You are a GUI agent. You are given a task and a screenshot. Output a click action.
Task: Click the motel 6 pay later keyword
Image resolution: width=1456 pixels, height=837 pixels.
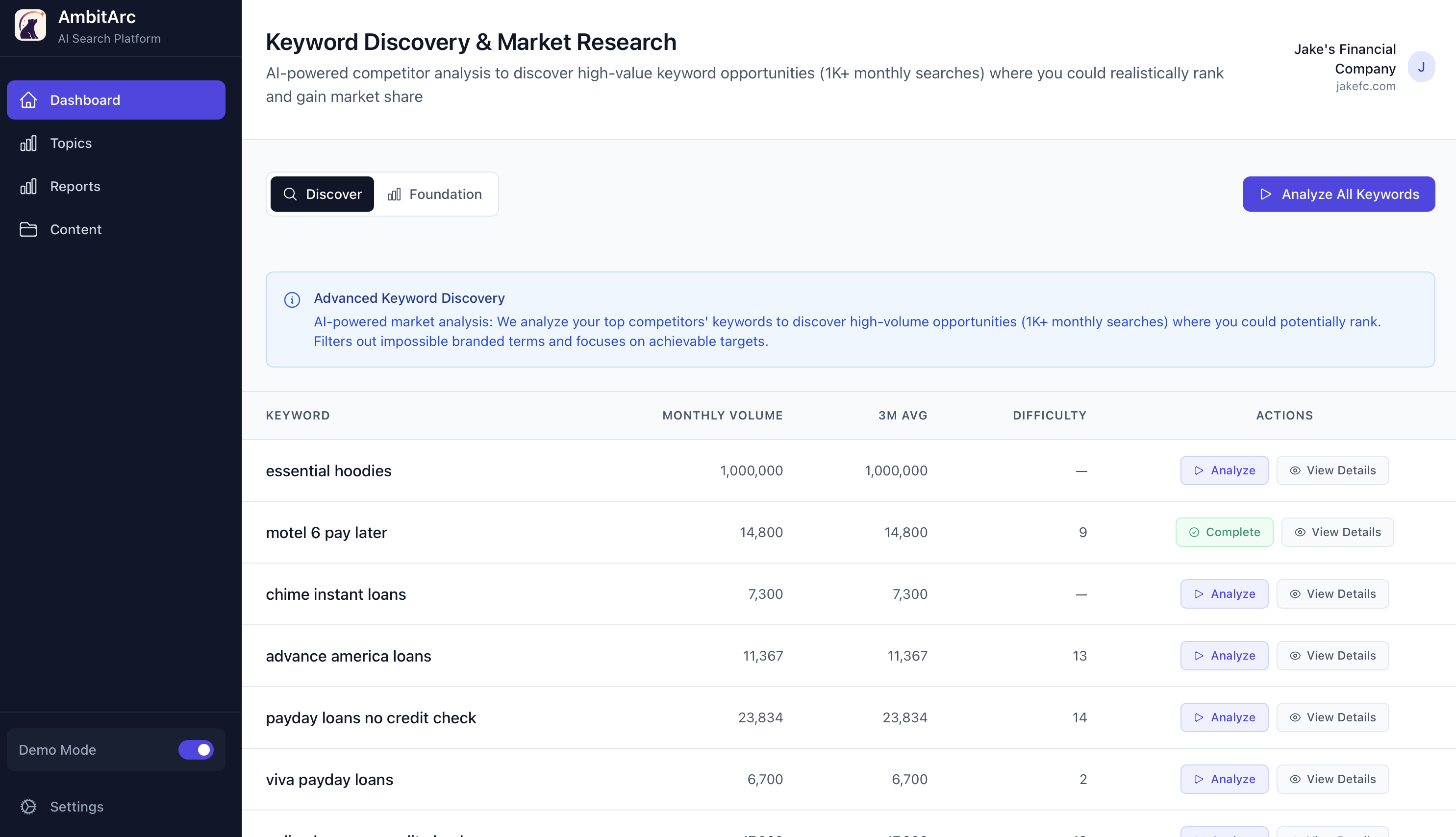[326, 533]
